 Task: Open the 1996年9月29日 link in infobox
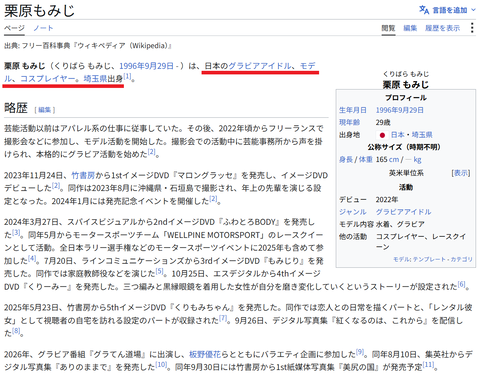400,110
